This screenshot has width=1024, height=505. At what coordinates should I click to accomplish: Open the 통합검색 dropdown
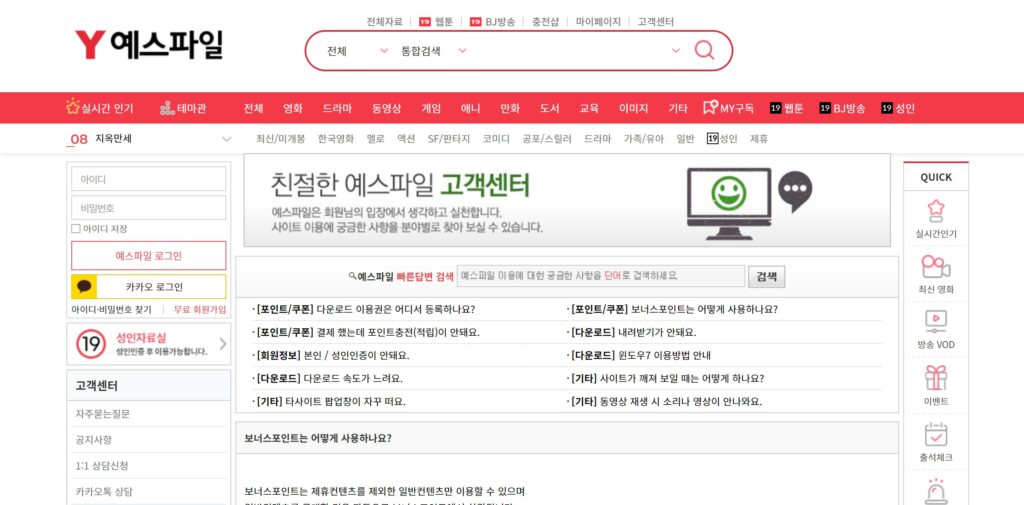pyautogui.click(x=434, y=51)
